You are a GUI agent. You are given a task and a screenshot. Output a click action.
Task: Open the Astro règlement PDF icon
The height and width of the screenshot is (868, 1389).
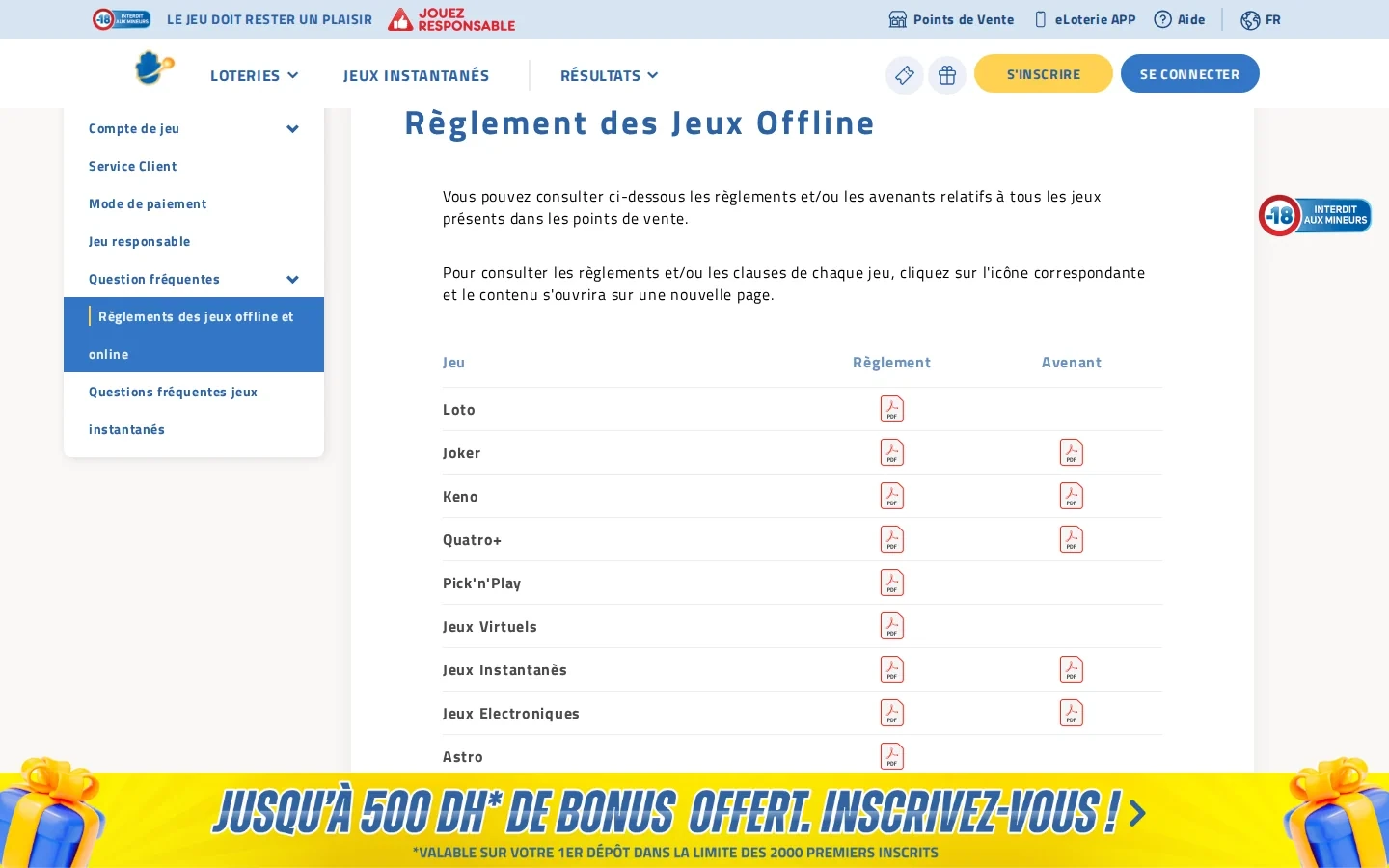892,756
